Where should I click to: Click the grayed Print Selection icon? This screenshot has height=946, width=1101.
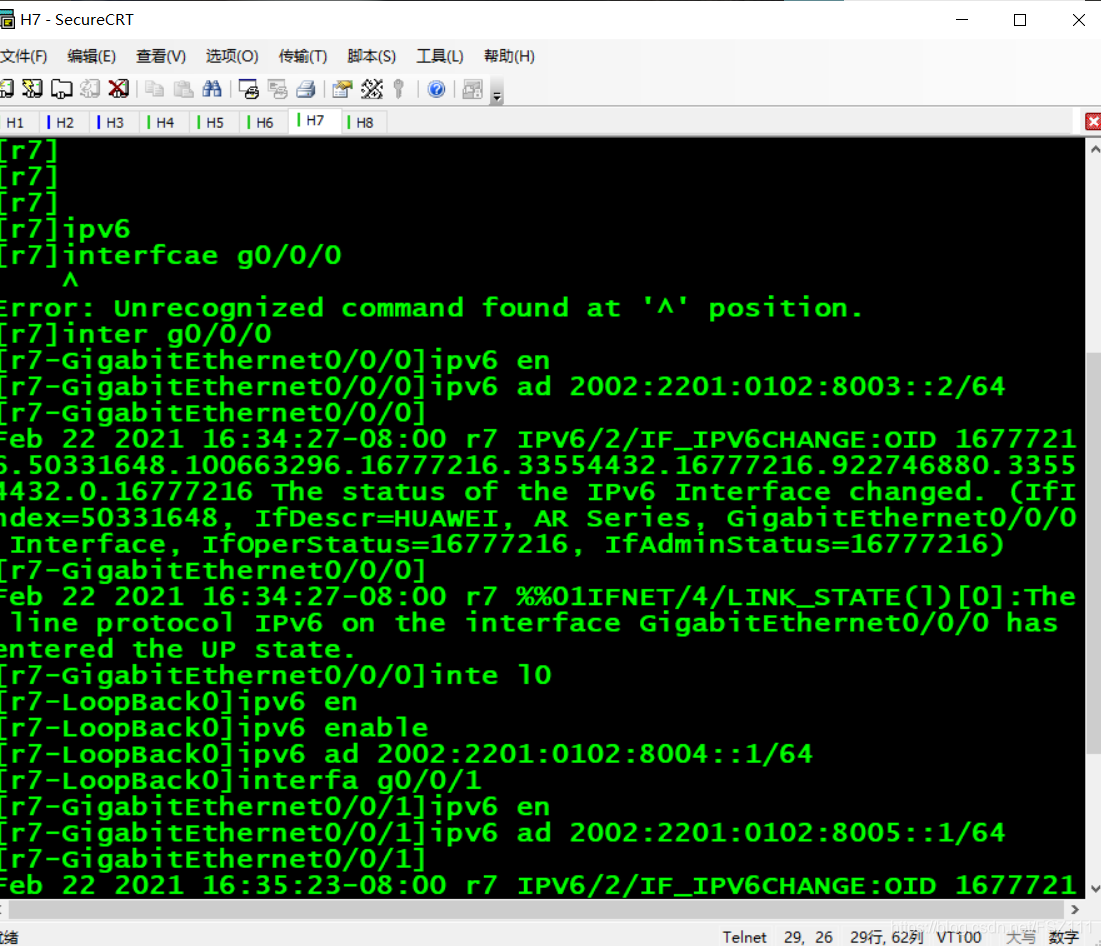point(277,89)
